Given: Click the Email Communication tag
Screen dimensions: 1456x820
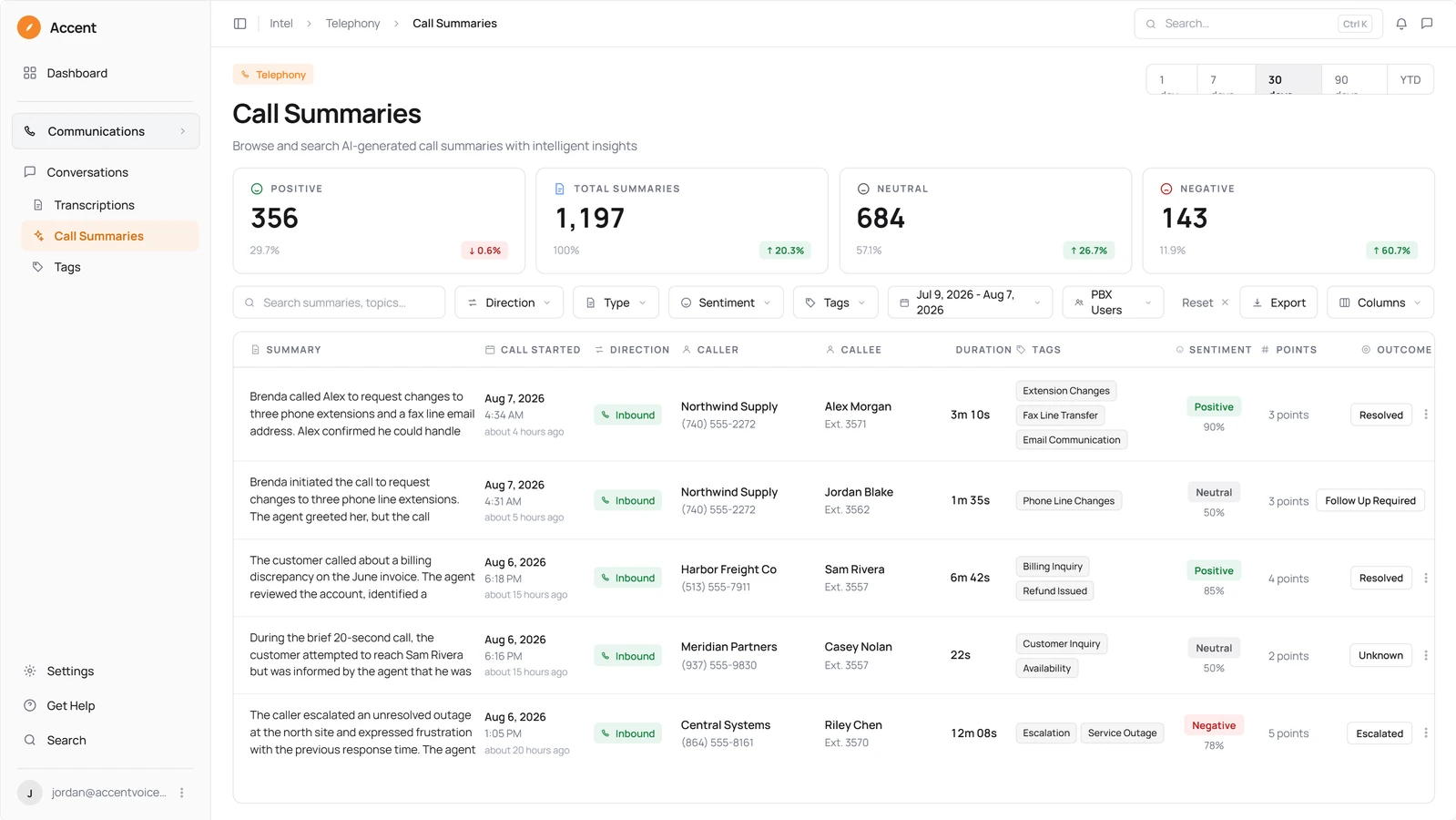Looking at the screenshot, I should pos(1072,440).
